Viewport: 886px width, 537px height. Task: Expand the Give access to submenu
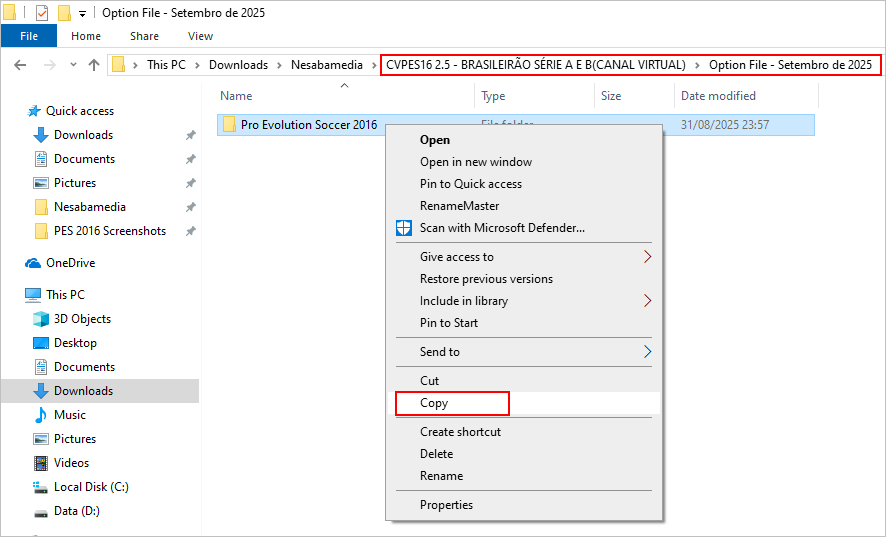[647, 257]
